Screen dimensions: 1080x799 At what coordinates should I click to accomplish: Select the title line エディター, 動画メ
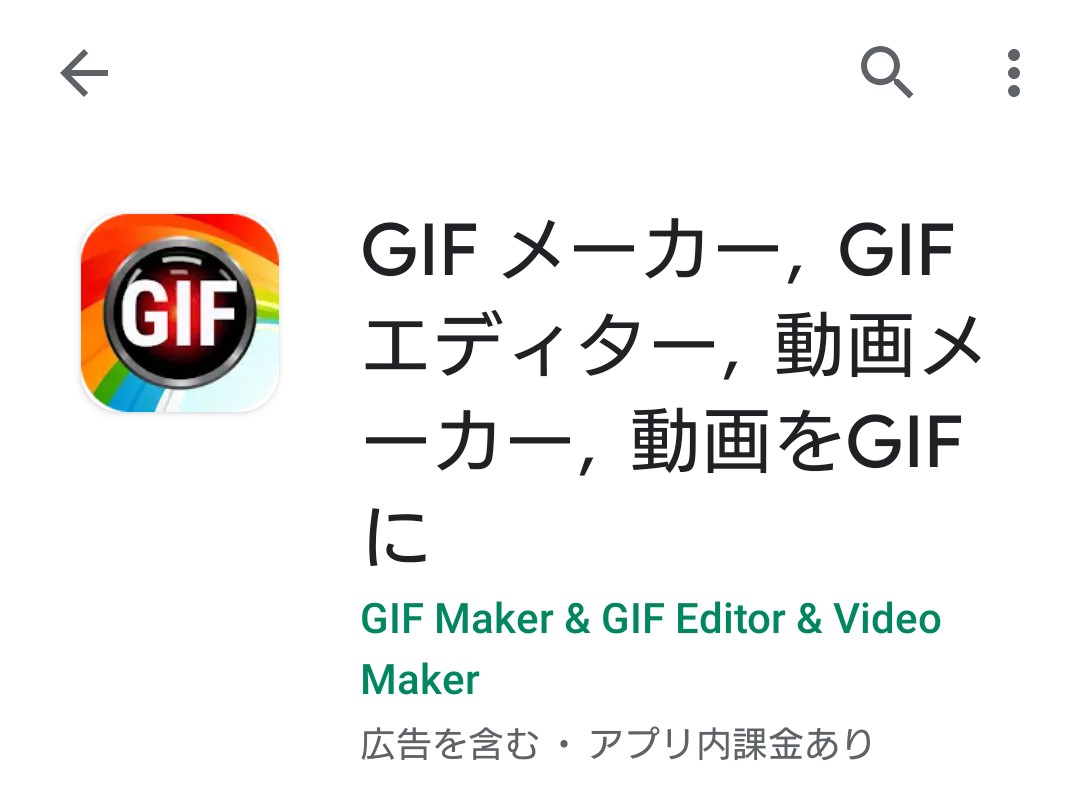coord(672,344)
